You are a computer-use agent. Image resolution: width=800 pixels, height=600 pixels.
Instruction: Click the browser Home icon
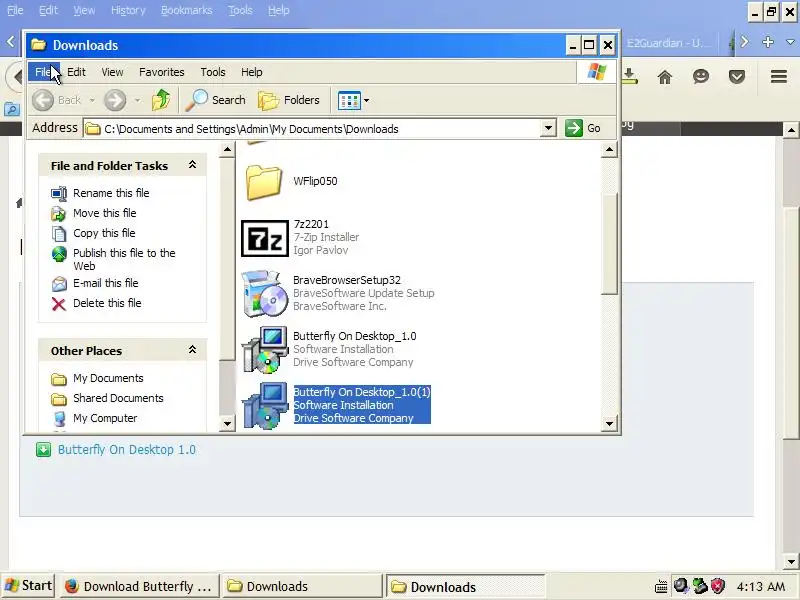click(664, 77)
